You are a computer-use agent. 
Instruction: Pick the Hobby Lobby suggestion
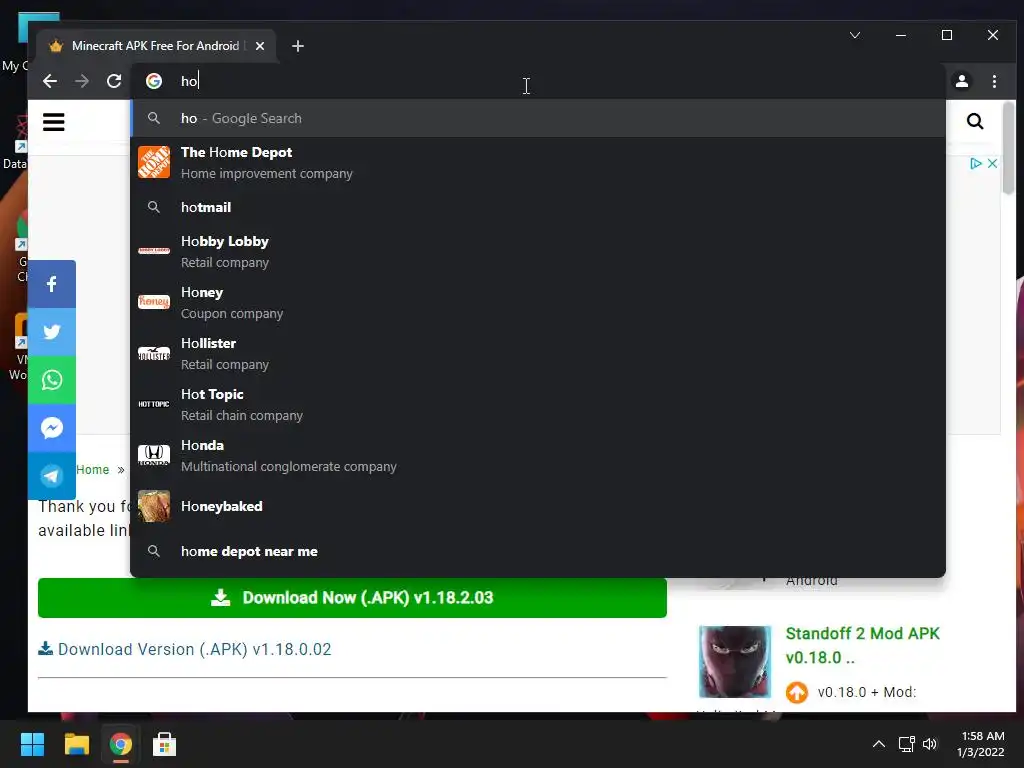538,251
